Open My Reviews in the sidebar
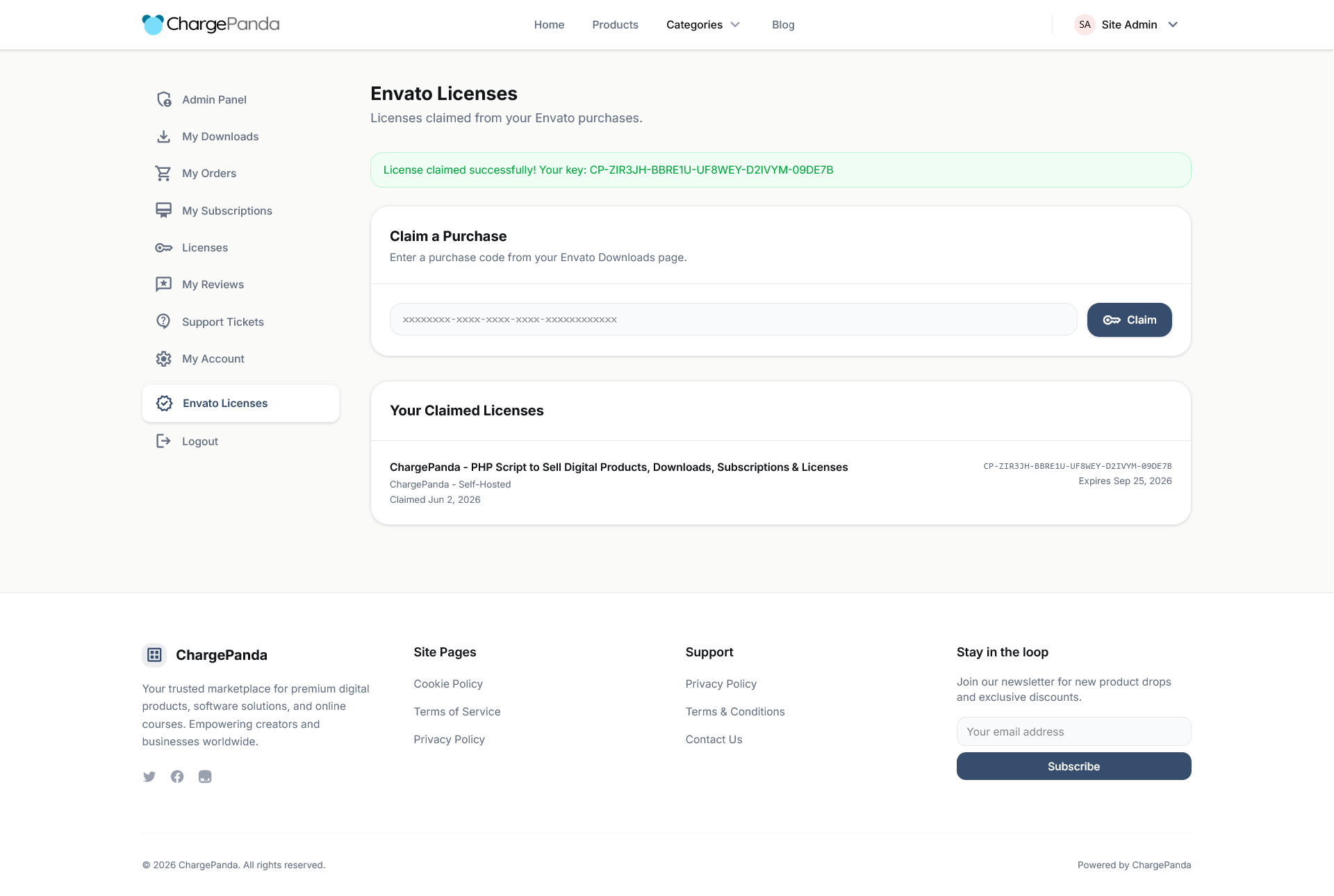Screen dimensions: 1334x896 click(x=240, y=284)
